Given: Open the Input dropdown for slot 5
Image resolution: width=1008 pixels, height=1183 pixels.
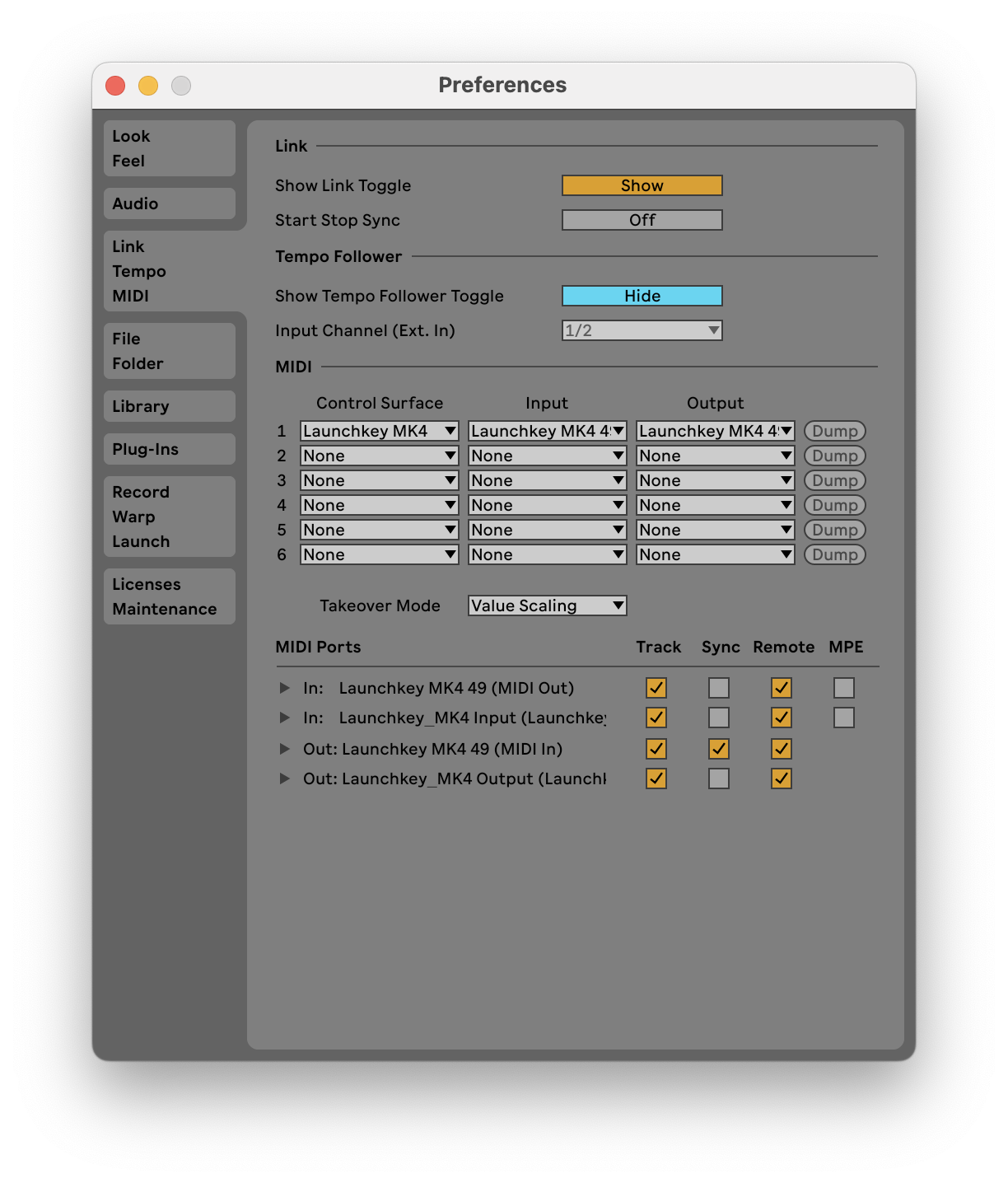Looking at the screenshot, I should (x=548, y=530).
